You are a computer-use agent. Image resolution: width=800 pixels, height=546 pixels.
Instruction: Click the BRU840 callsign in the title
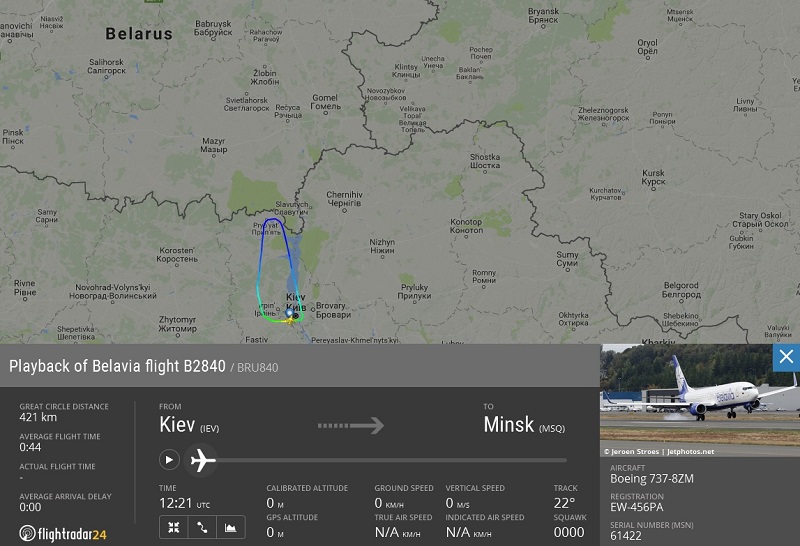tap(258, 367)
